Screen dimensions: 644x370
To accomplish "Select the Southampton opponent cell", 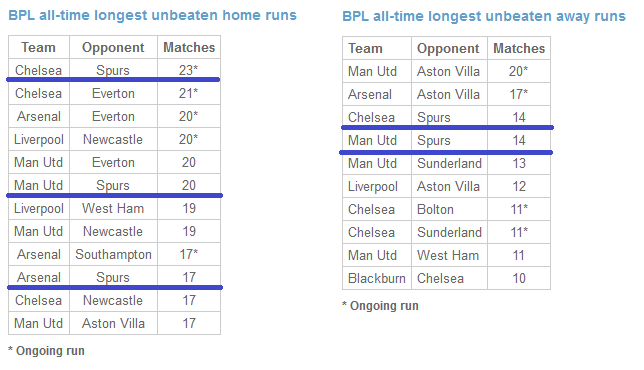I will 113,254.
